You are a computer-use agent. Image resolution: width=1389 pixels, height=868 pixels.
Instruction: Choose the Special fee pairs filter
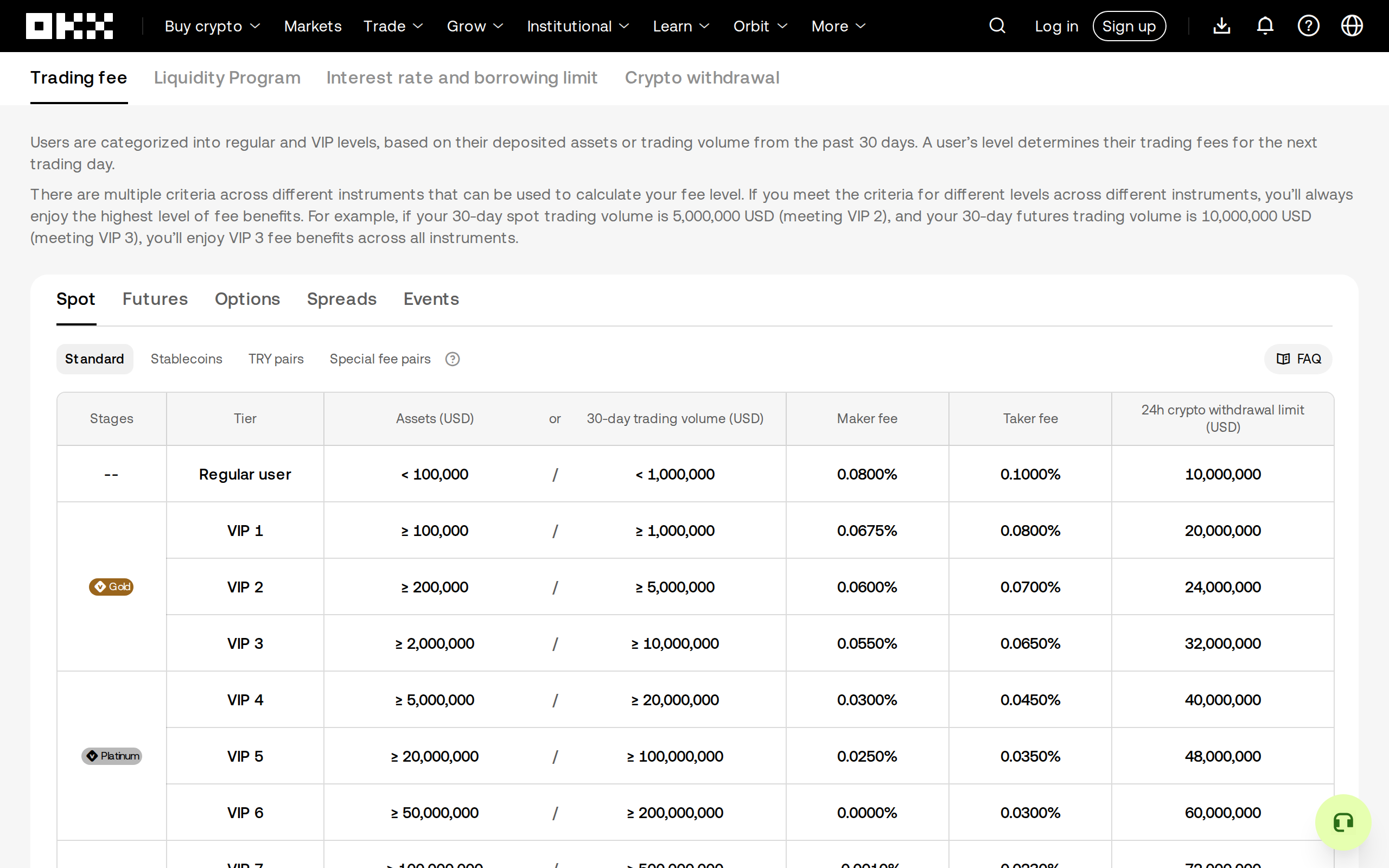coord(380,359)
